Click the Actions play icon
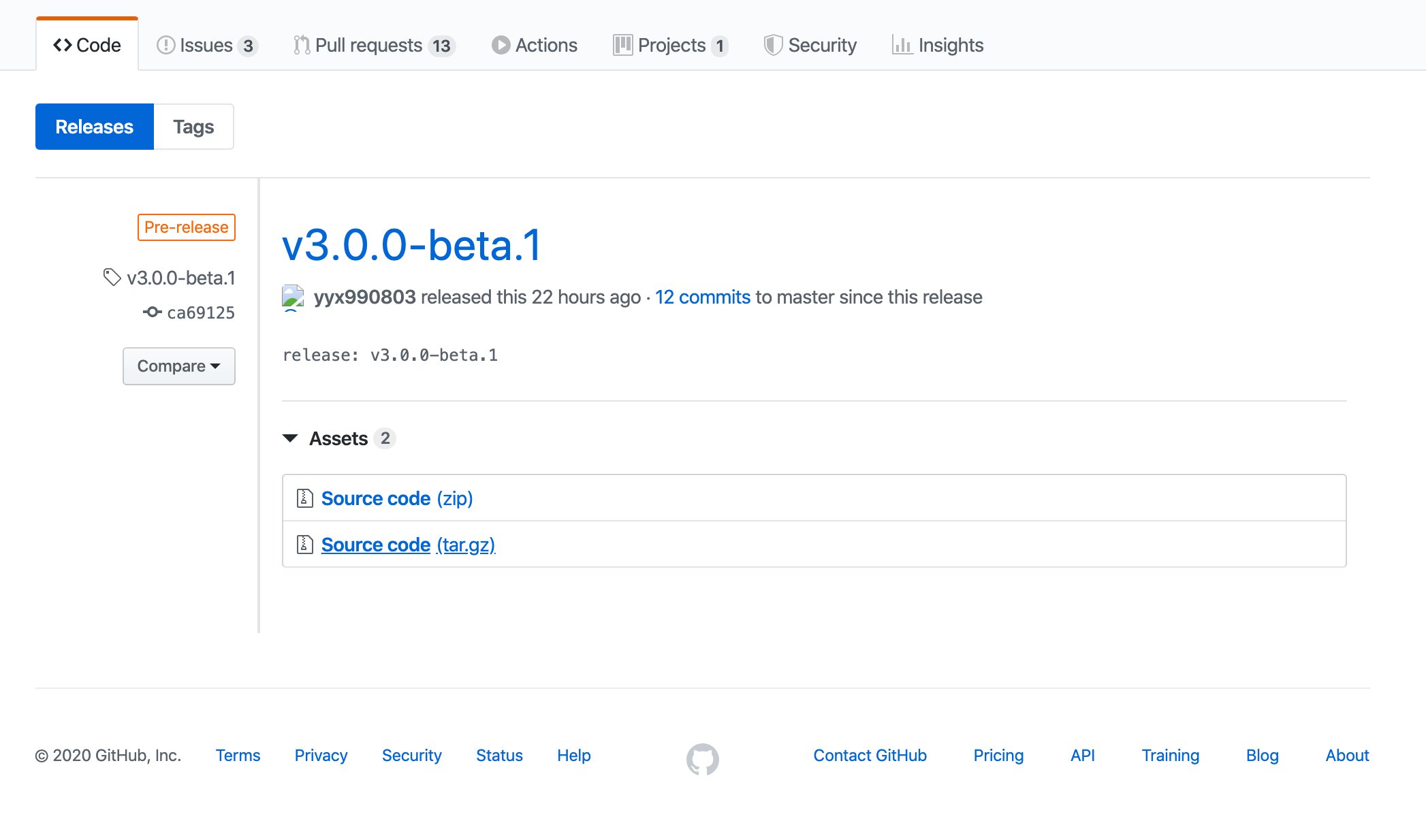 coord(499,45)
